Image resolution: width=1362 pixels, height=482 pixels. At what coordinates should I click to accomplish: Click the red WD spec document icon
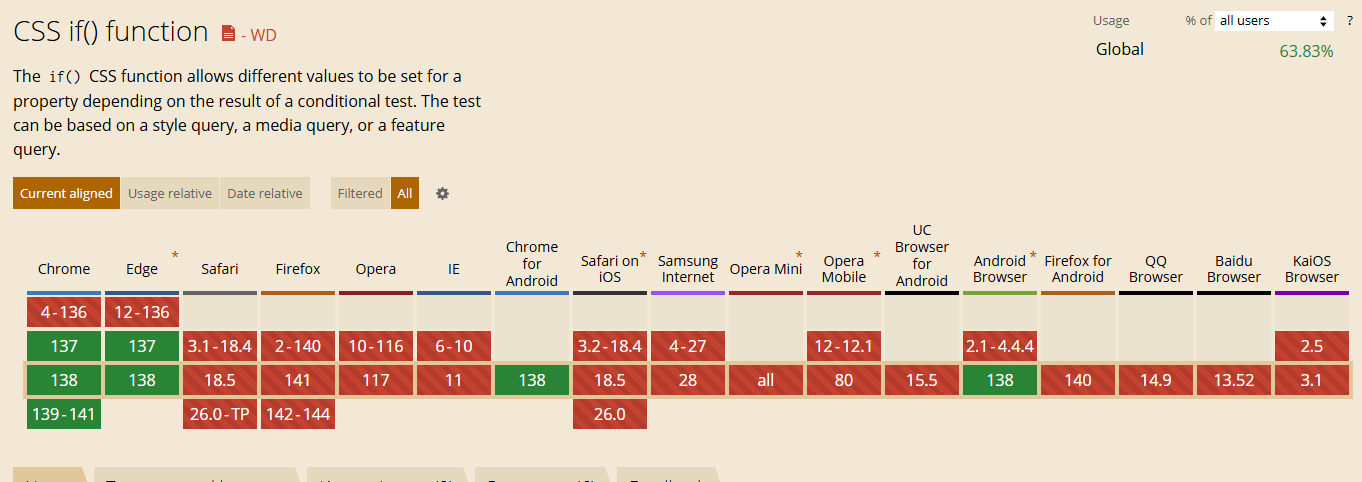click(228, 34)
